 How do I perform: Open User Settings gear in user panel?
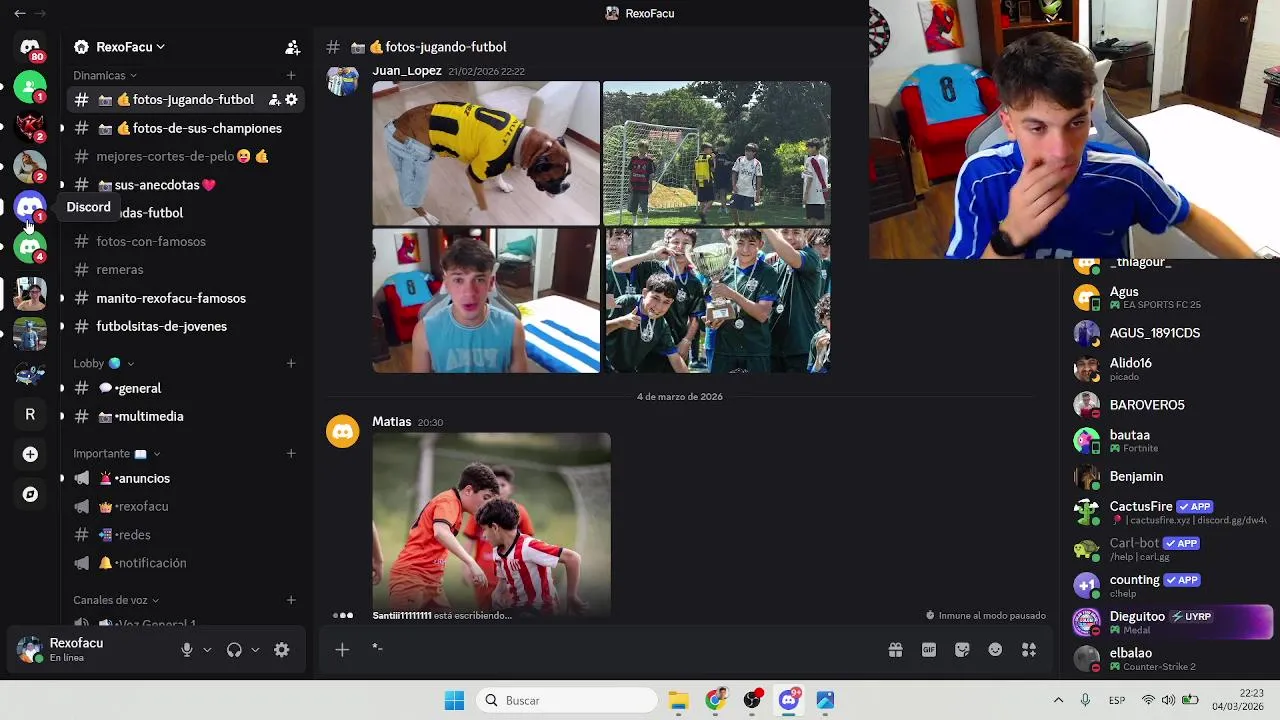click(x=282, y=650)
